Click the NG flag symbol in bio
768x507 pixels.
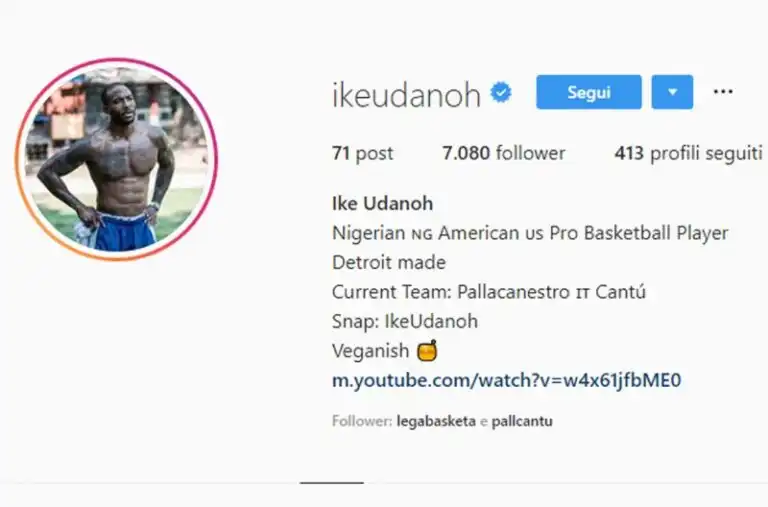[422, 235]
